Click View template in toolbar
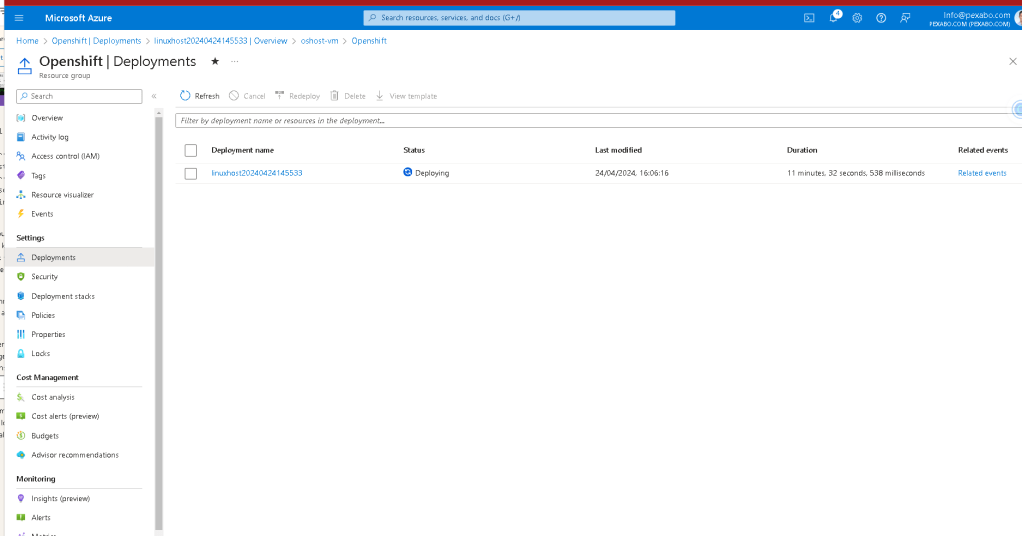 pos(406,96)
